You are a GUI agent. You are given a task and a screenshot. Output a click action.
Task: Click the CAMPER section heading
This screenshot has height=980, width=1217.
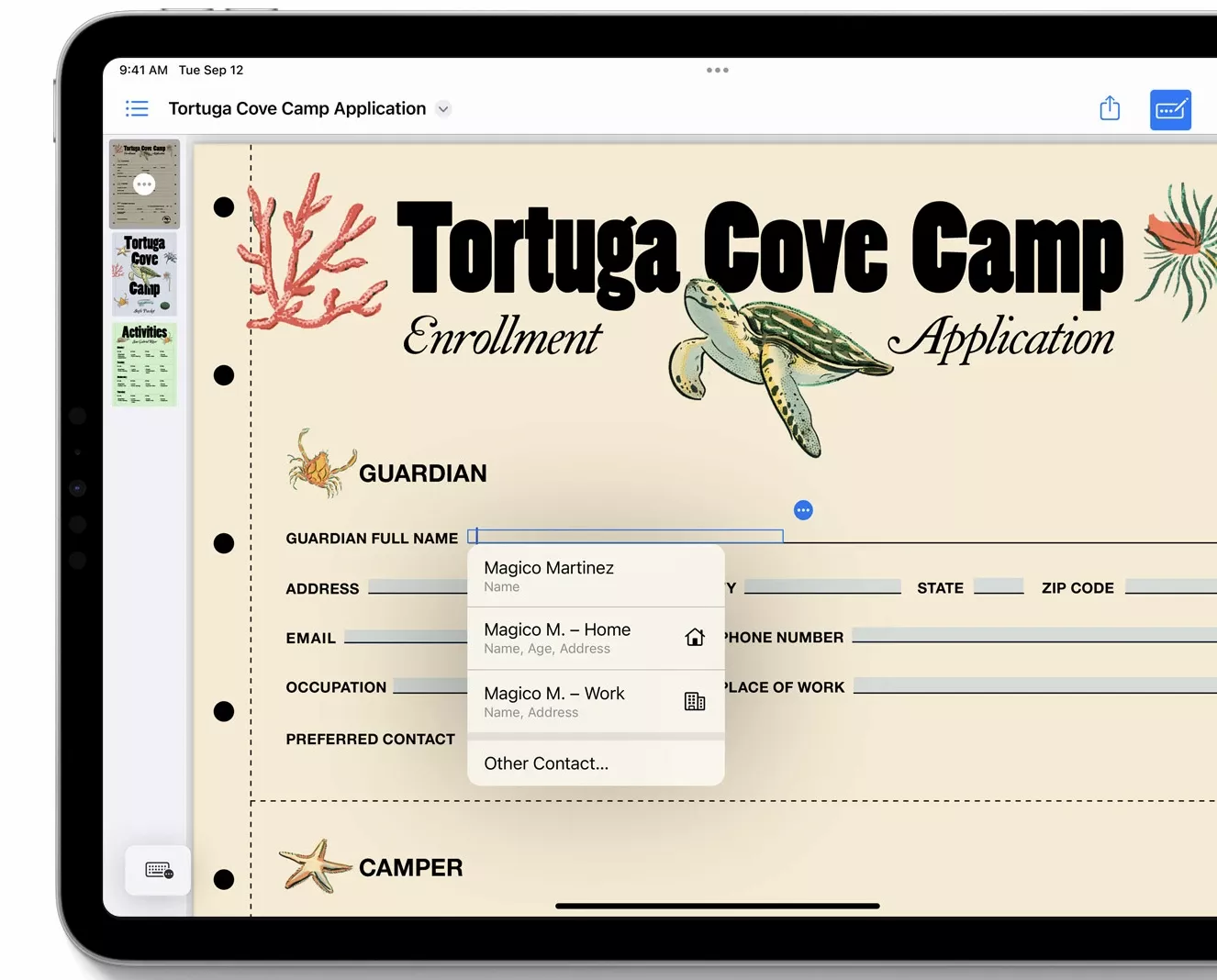[410, 868]
